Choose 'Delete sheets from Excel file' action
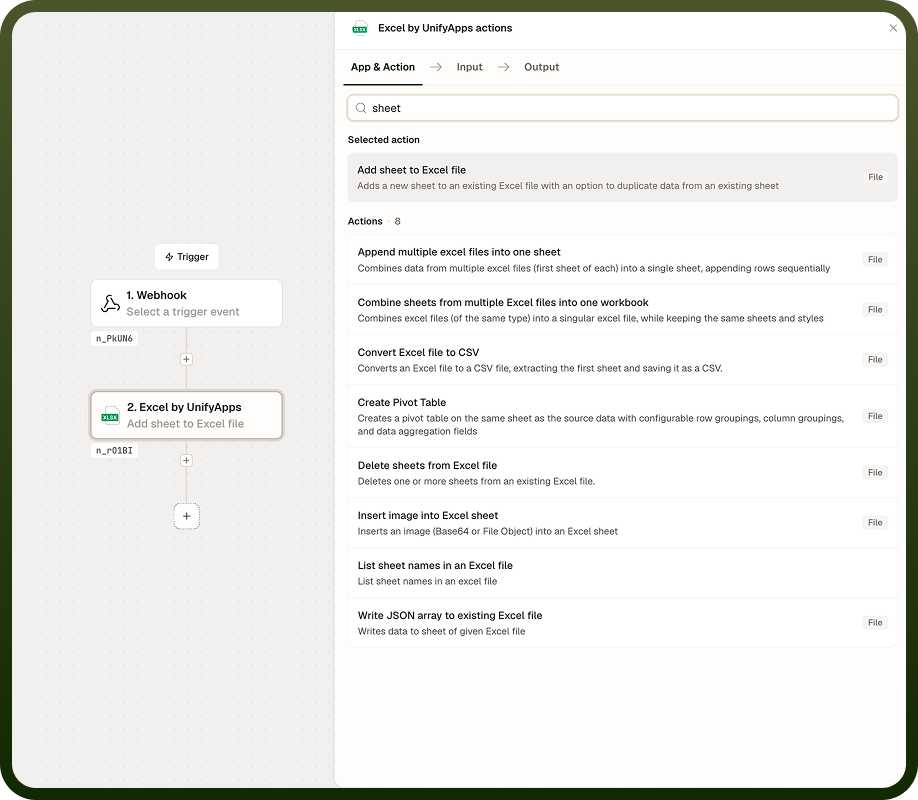Image resolution: width=918 pixels, height=800 pixels. [622, 473]
